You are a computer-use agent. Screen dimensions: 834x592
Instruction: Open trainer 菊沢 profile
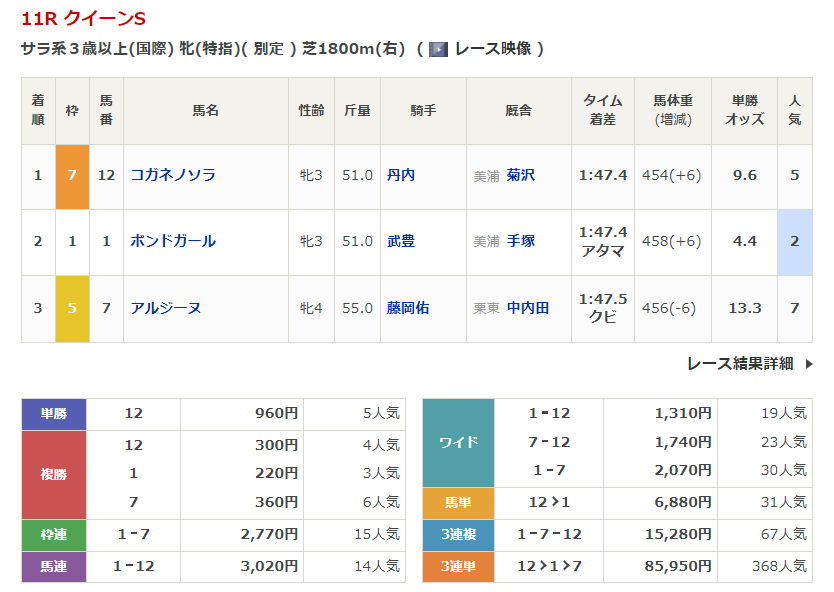click(x=521, y=175)
